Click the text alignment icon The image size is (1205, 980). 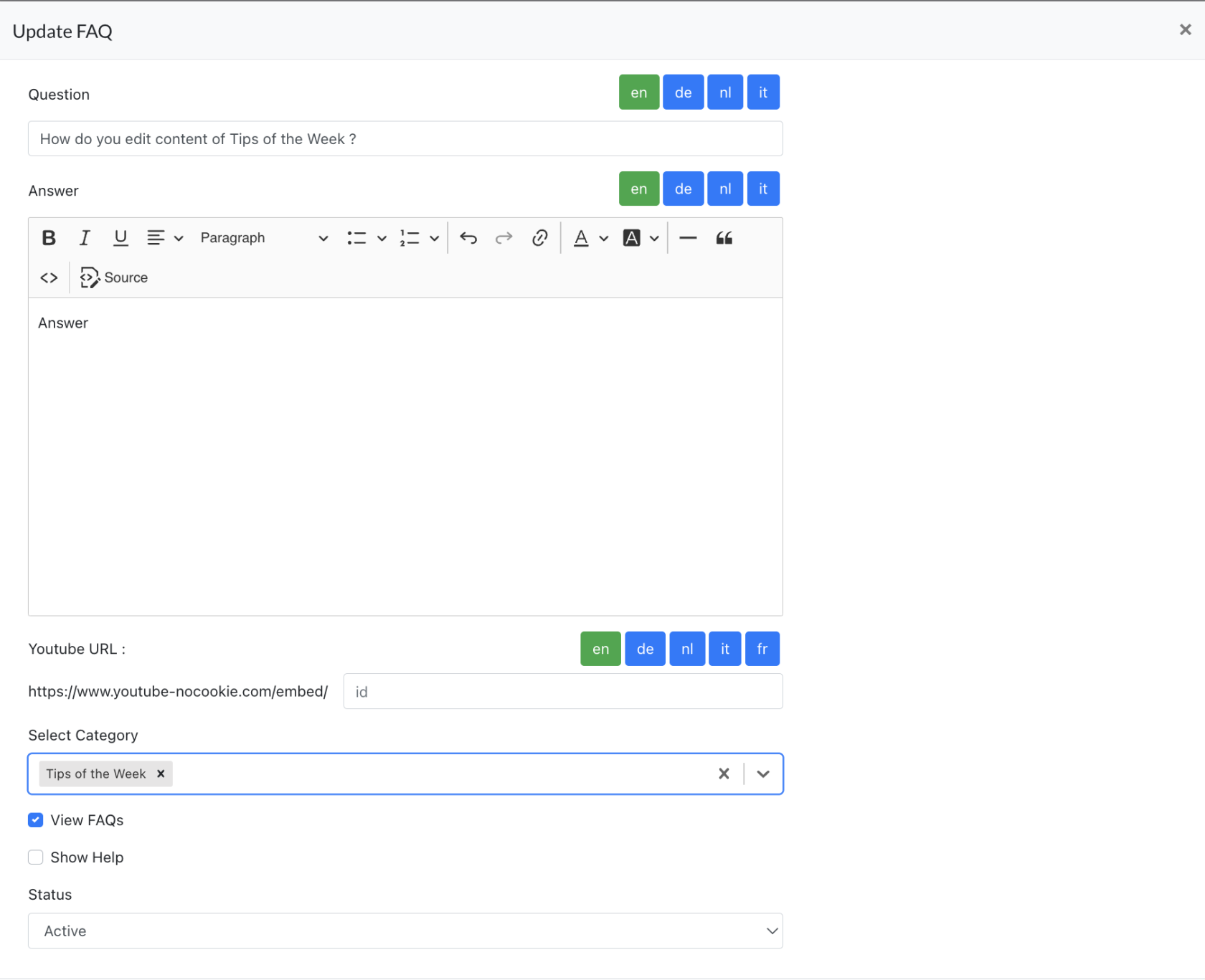click(156, 238)
